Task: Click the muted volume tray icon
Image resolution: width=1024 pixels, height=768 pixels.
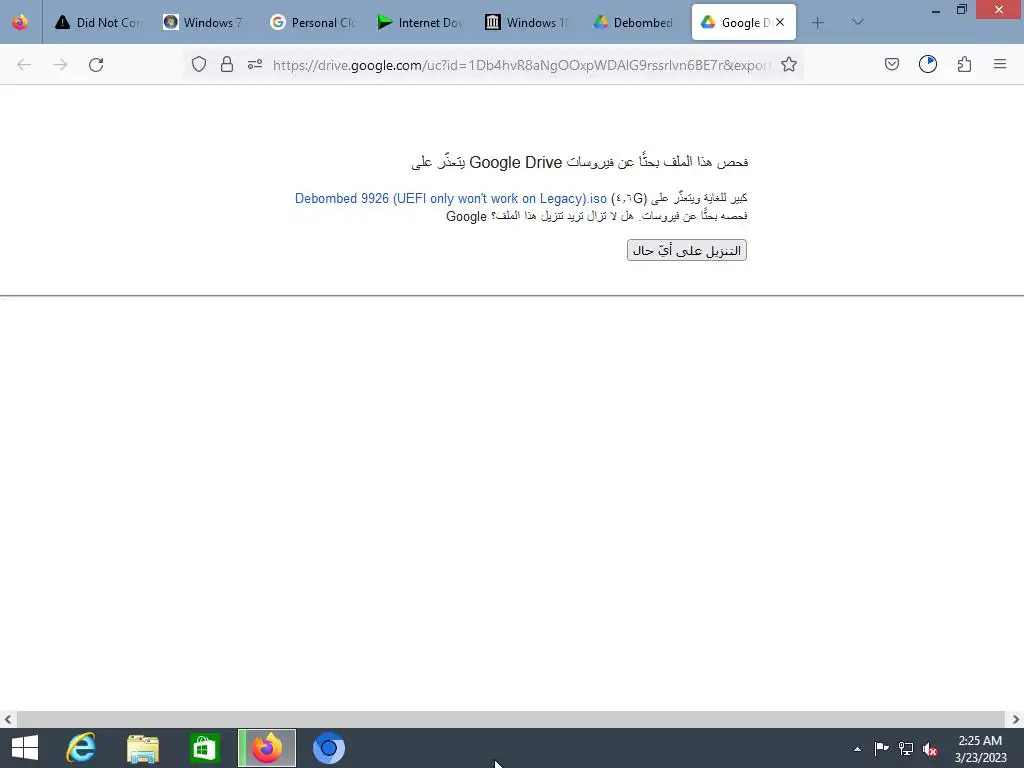Action: (930, 749)
